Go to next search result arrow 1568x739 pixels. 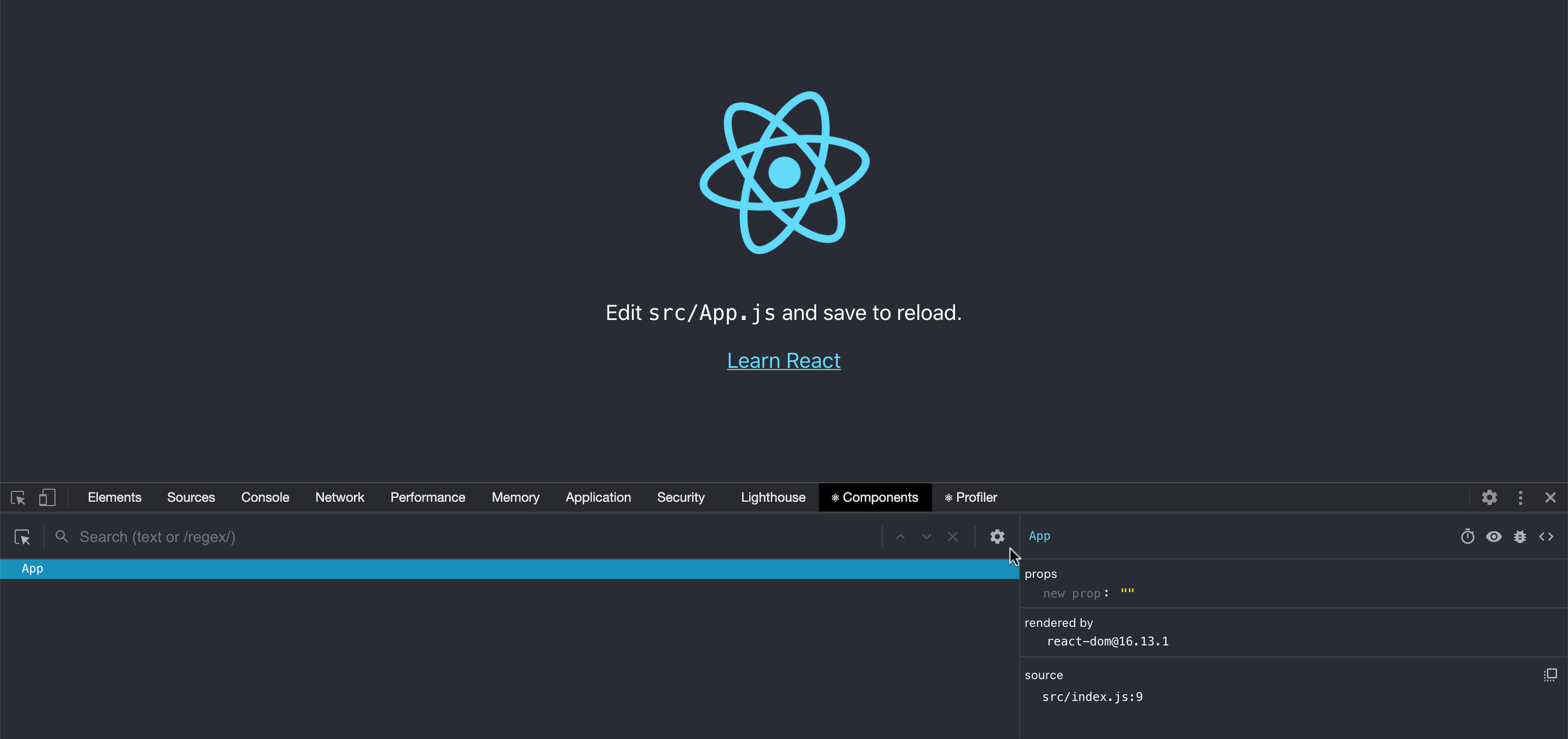click(x=927, y=537)
